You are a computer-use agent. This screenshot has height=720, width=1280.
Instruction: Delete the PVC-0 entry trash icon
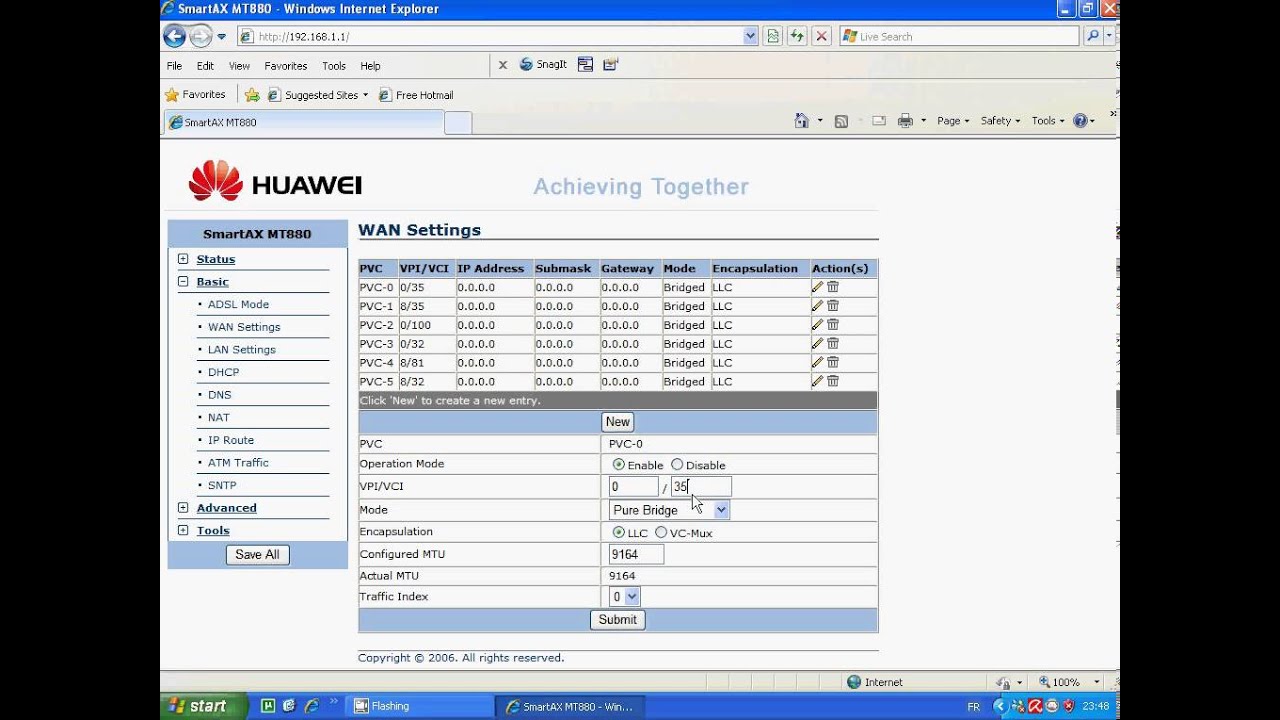coord(833,287)
